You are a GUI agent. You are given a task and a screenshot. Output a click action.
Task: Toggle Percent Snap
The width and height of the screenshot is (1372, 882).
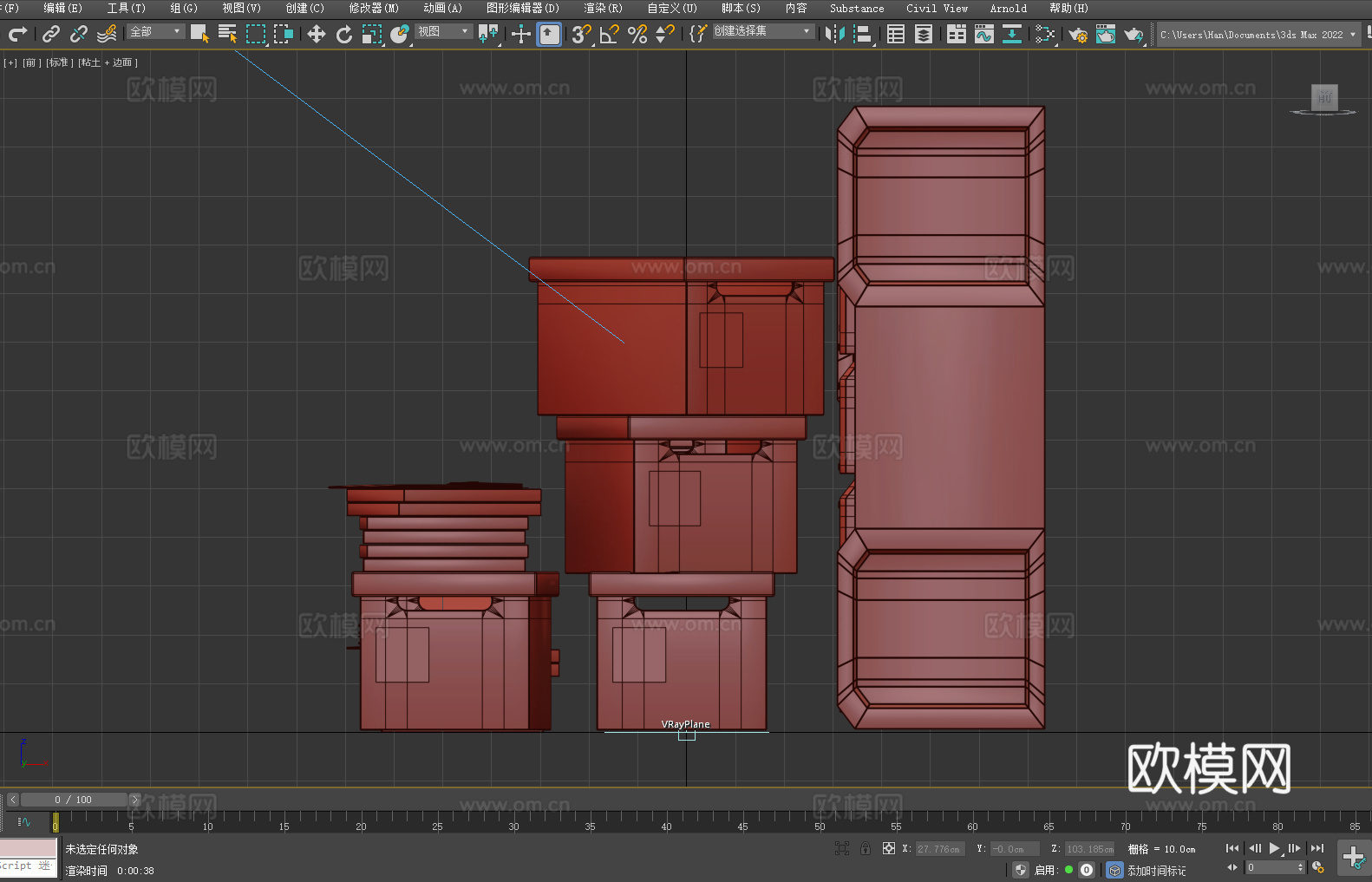click(637, 34)
